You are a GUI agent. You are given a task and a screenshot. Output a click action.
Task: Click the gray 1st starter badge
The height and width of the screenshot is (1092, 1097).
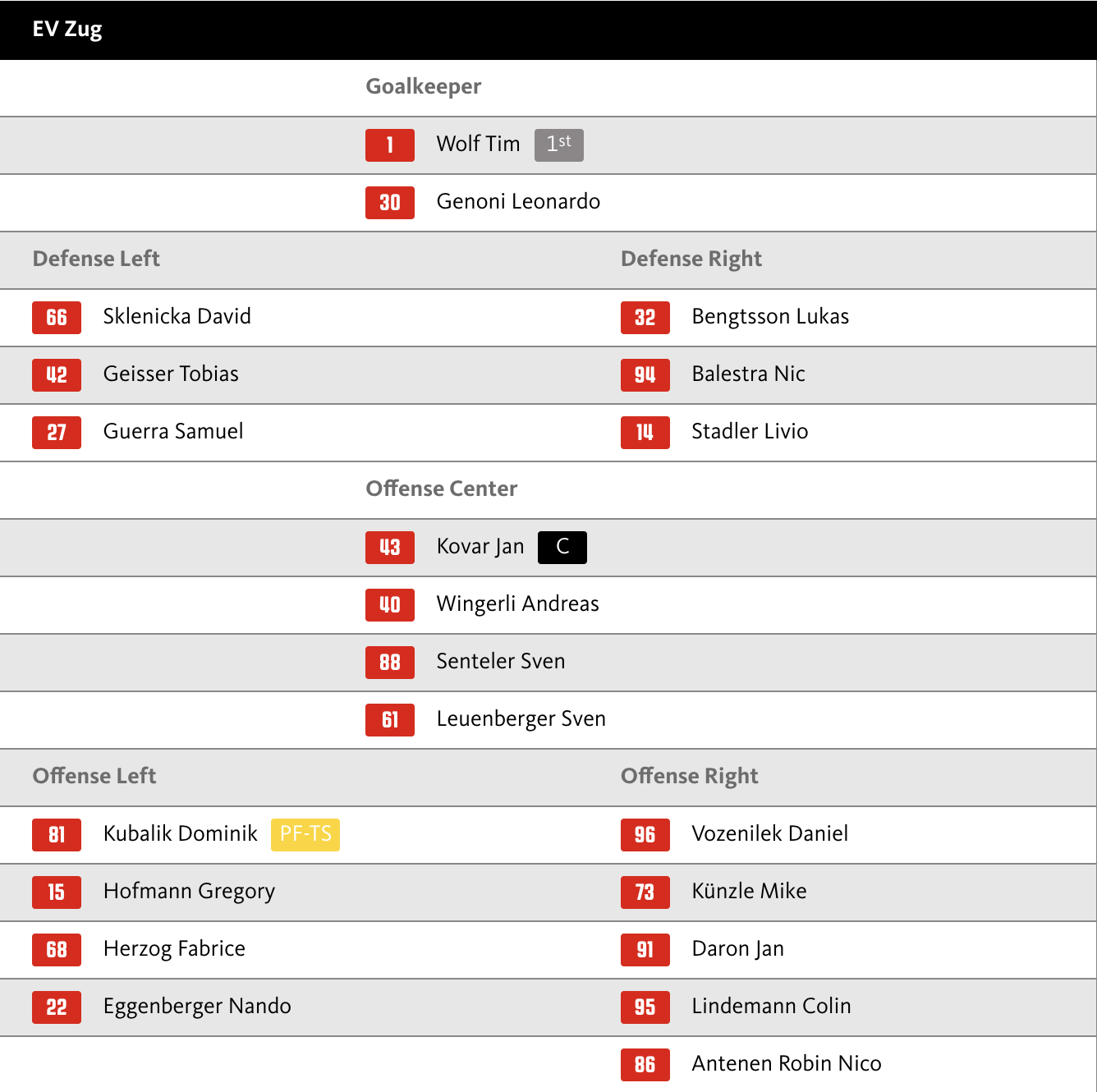click(x=558, y=145)
